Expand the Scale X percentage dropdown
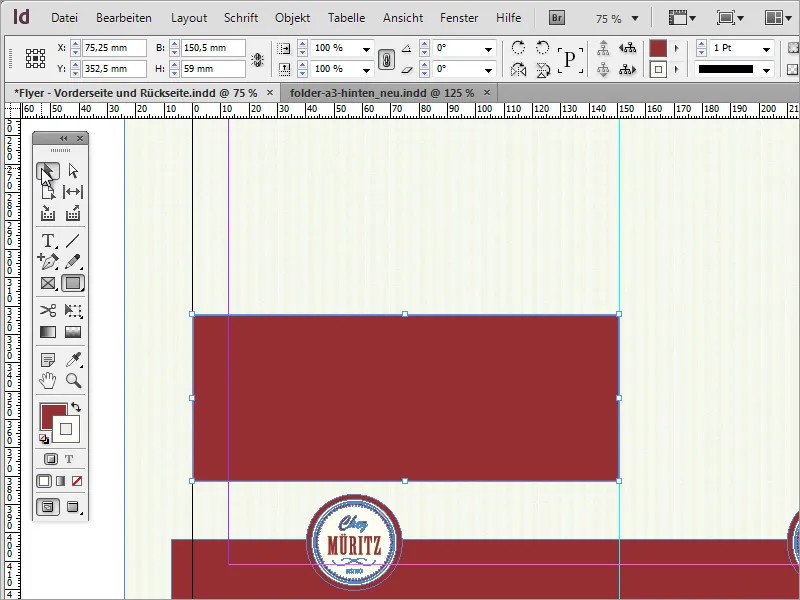This screenshot has width=800, height=600. (x=366, y=49)
